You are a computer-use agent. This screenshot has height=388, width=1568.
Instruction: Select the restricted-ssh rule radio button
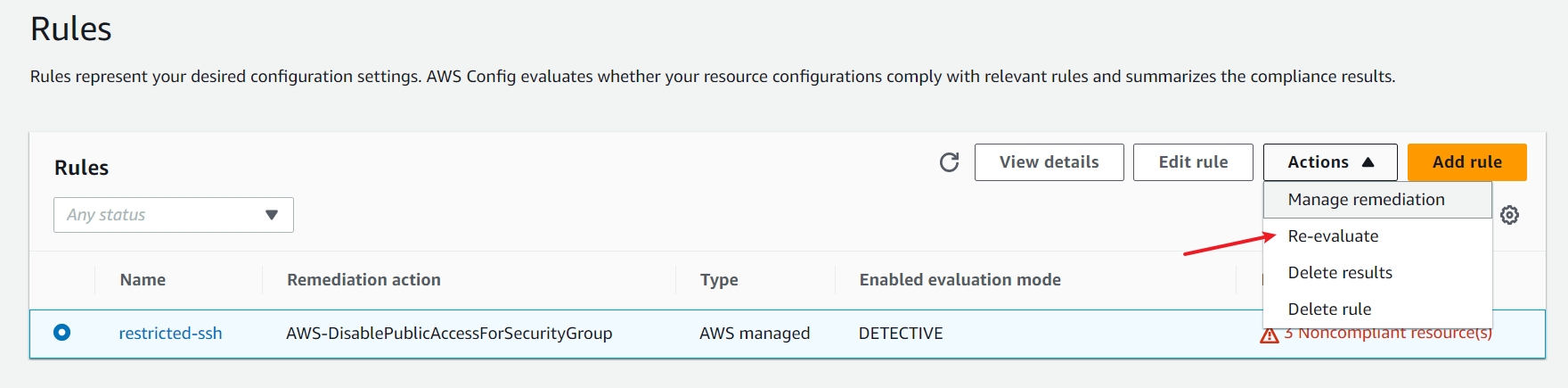point(61,333)
